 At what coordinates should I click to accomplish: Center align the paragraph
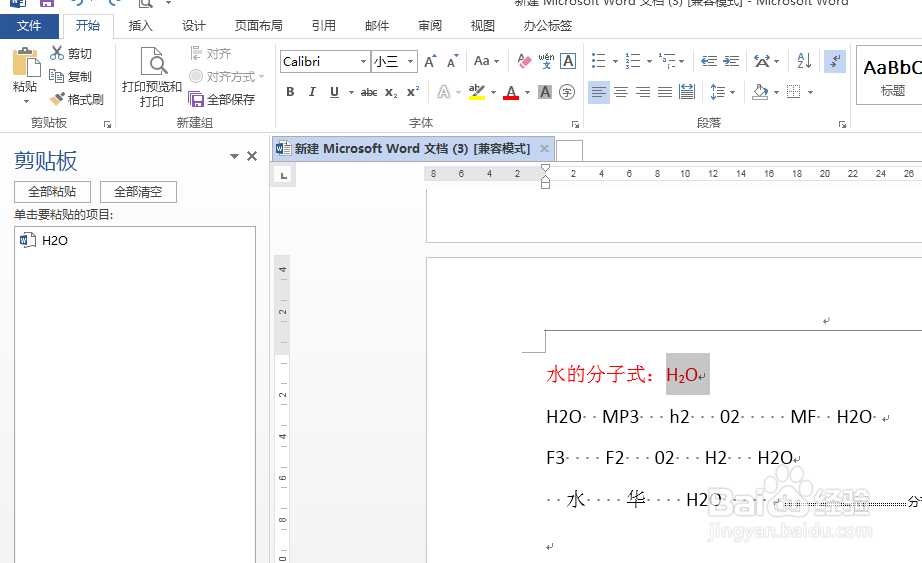(621, 92)
